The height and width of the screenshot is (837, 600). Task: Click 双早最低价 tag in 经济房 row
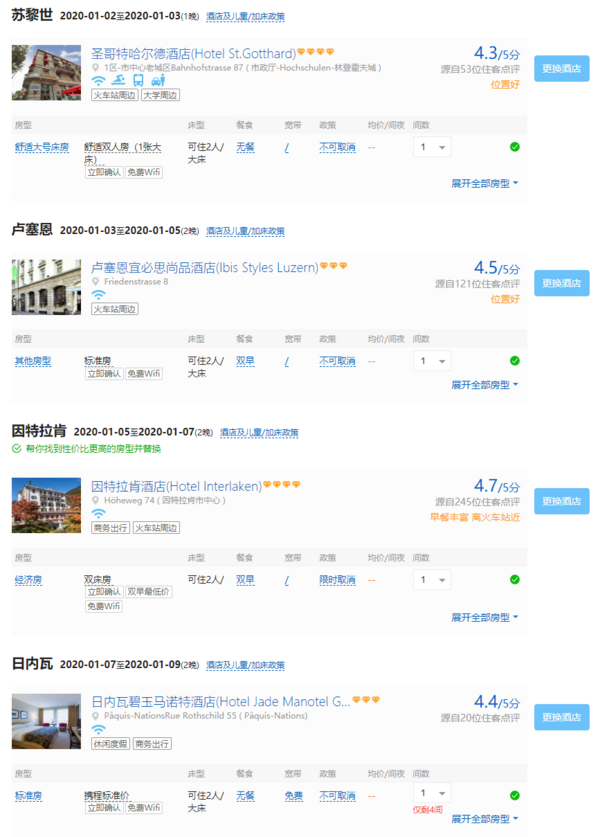pos(148,591)
